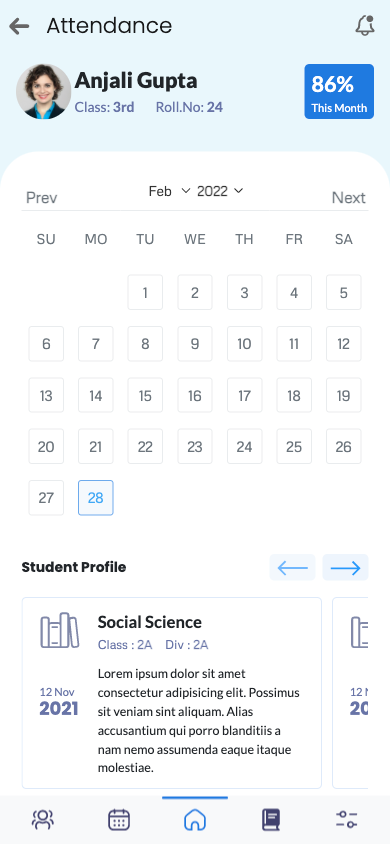Viewport: 390px width, 844px height.
Task: Open the book icon in bottom navigation
Action: click(271, 820)
